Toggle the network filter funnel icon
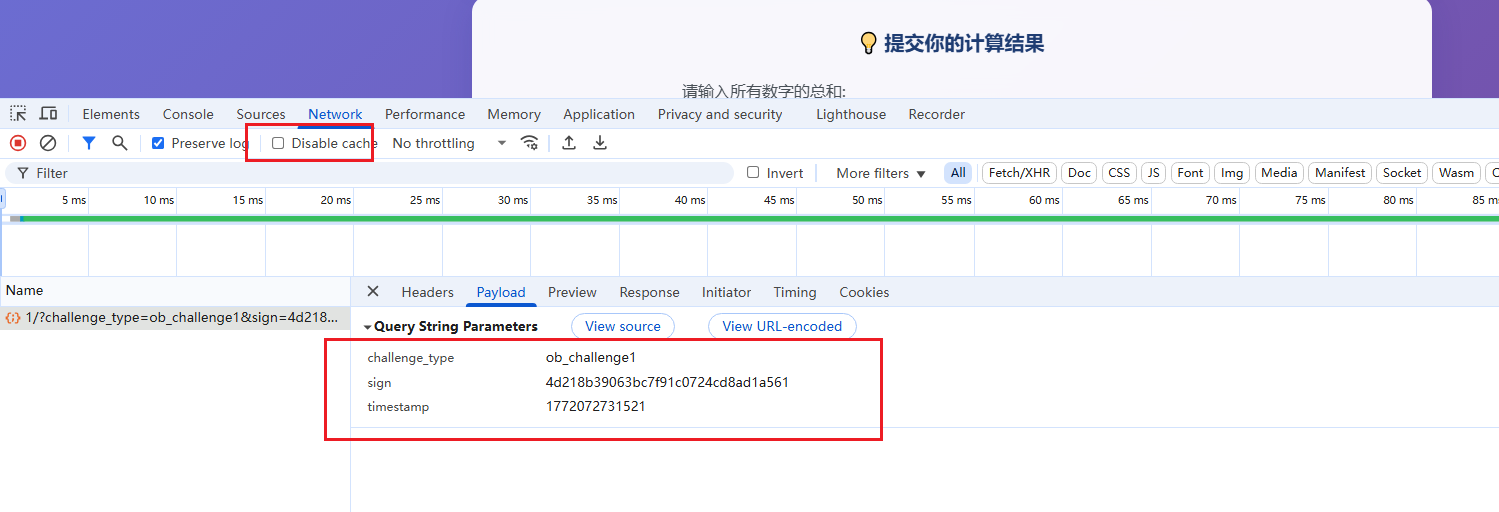This screenshot has width=1499, height=512. pyautogui.click(x=89, y=143)
